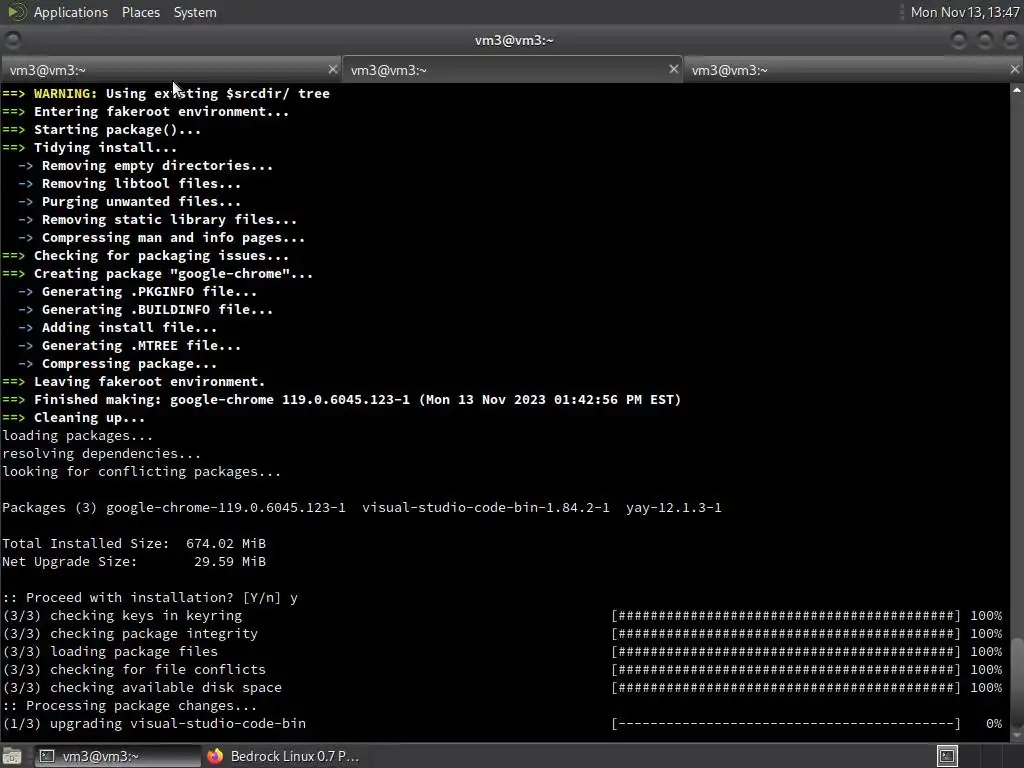1024x768 pixels.
Task: Select Bedrock Linux 0.7 Firefox taskbar entry
Action: (x=285, y=756)
